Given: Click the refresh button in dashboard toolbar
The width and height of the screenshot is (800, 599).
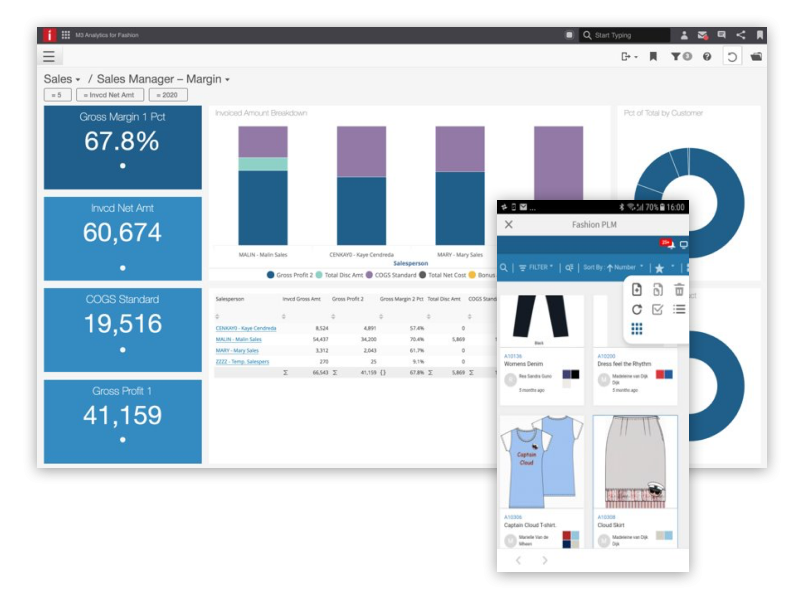Looking at the screenshot, I should [x=732, y=57].
